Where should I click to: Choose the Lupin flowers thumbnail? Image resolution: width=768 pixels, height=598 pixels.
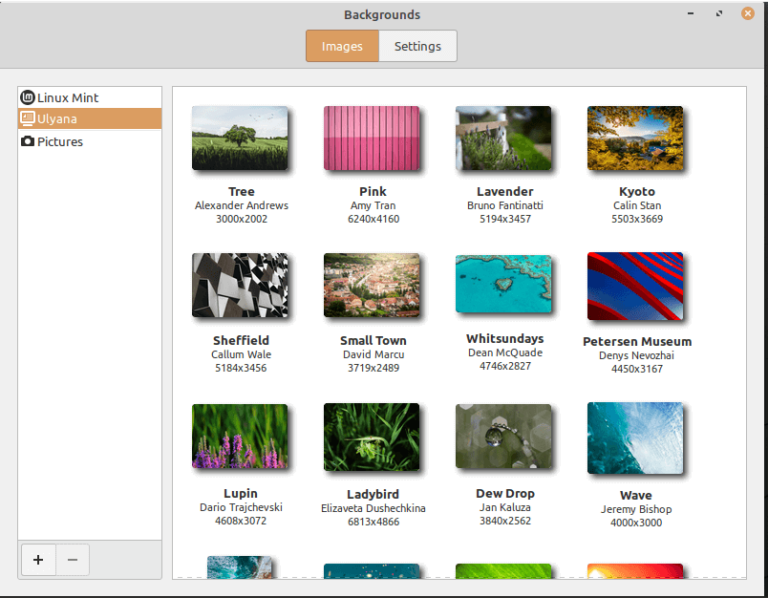(240, 436)
